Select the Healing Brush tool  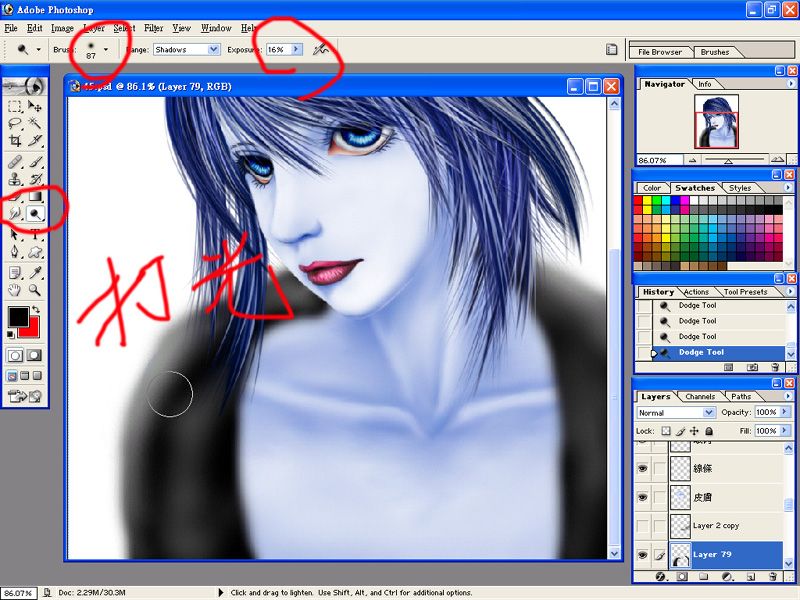pos(15,162)
